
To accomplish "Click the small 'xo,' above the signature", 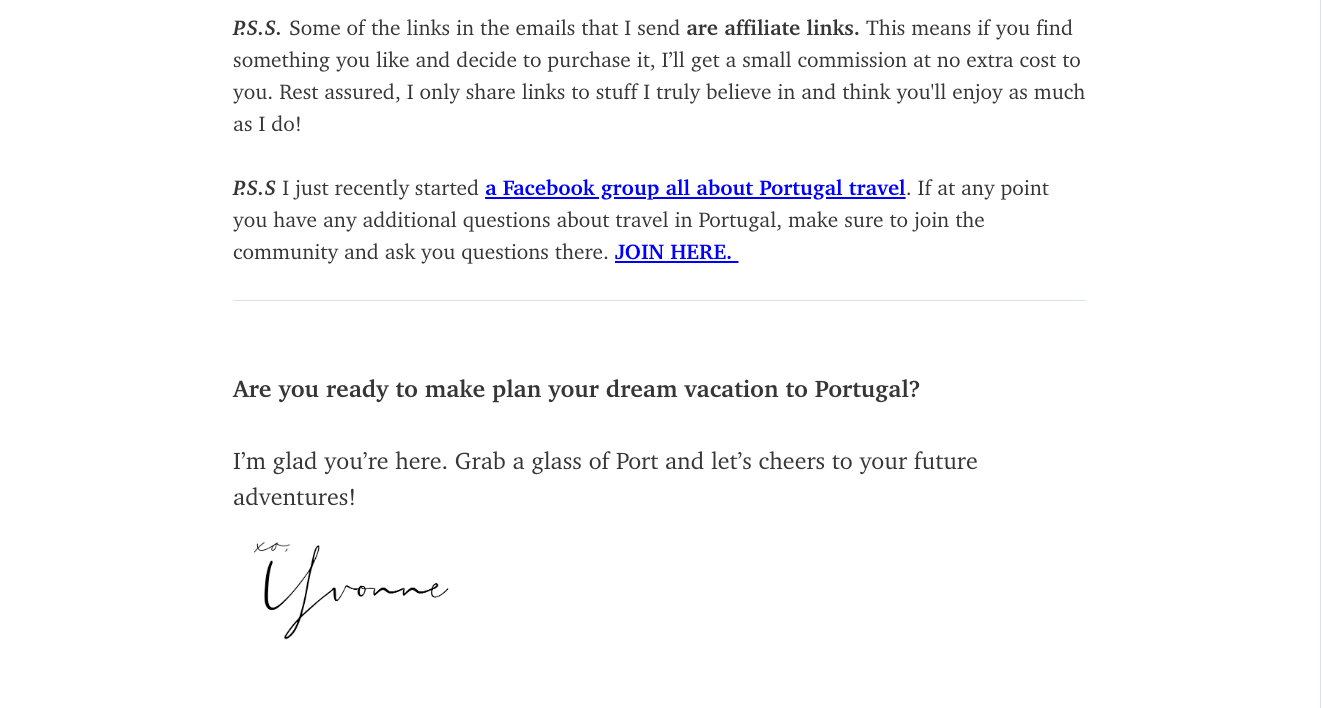I will click(269, 547).
